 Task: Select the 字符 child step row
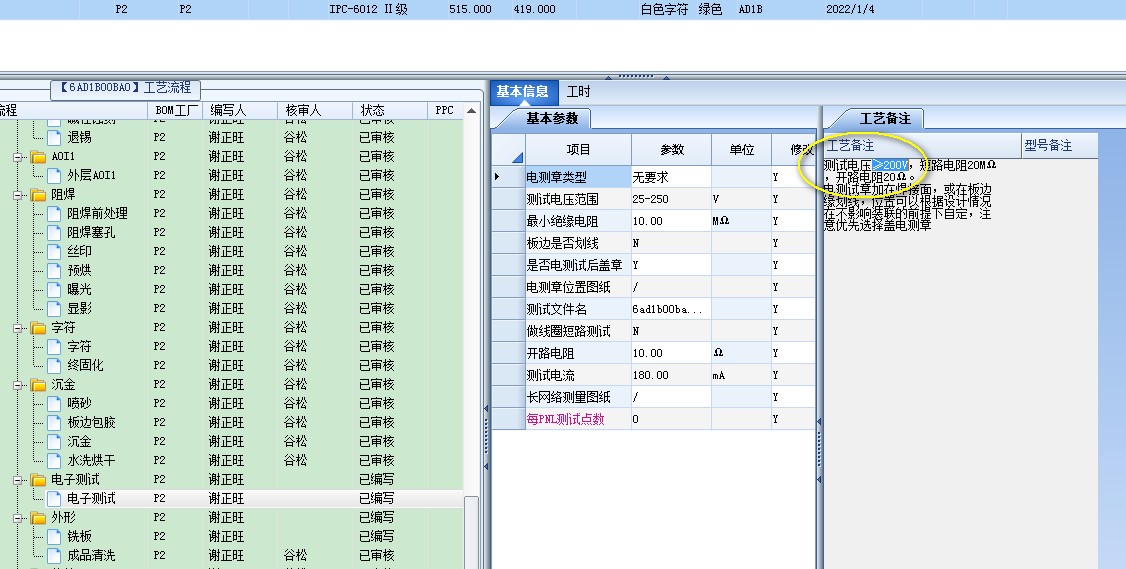click(231, 347)
